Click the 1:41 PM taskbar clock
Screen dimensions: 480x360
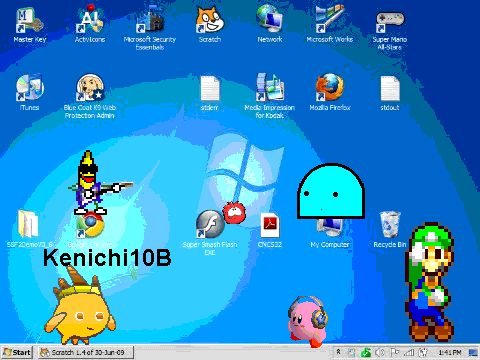[450, 352]
